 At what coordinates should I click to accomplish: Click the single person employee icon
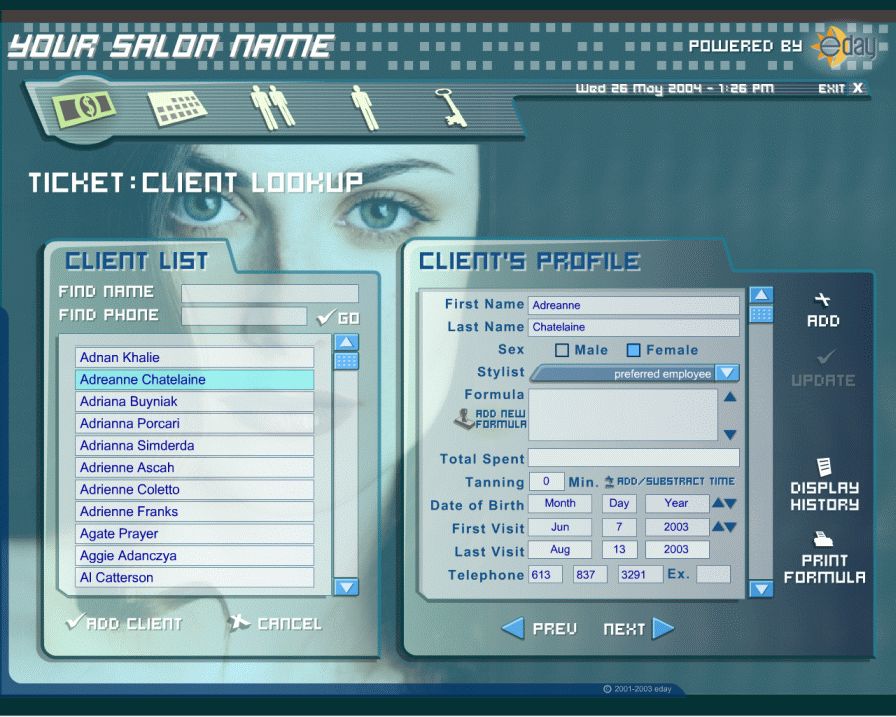[365, 107]
